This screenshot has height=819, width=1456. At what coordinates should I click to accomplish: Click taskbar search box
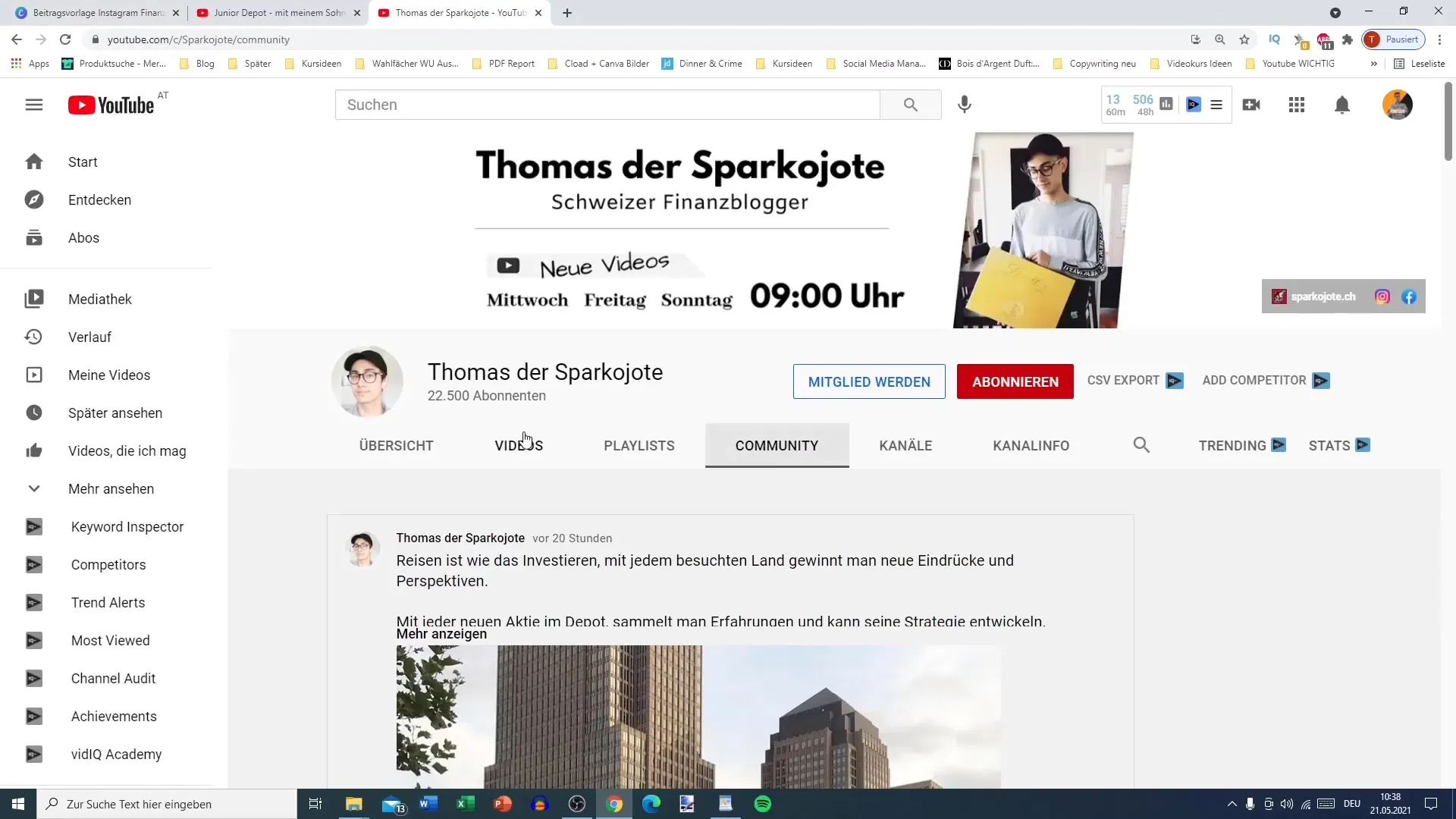click(x=167, y=804)
